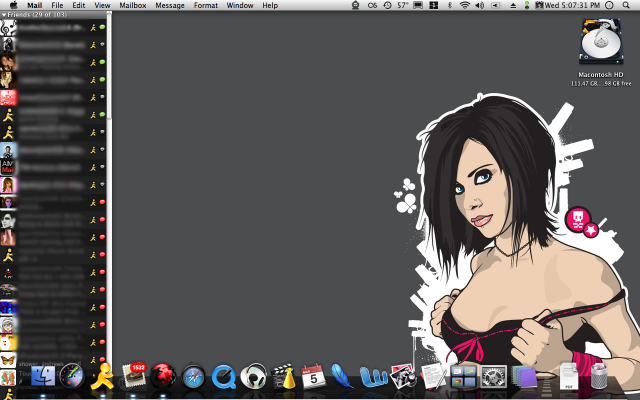Activate Spaces from the Dock
Screen dimensions: 640x400
coord(464,377)
